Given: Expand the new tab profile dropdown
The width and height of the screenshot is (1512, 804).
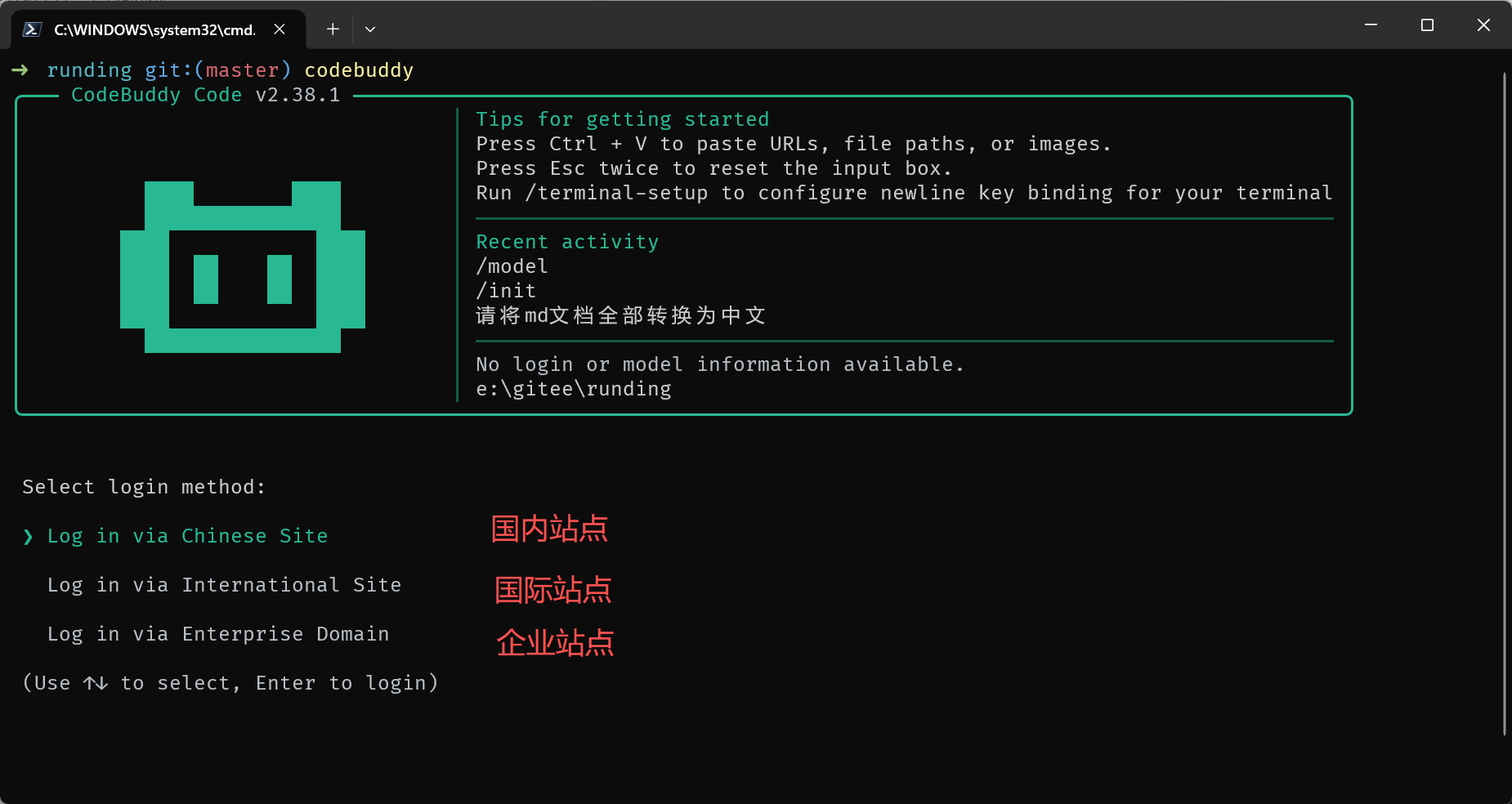Looking at the screenshot, I should [370, 29].
